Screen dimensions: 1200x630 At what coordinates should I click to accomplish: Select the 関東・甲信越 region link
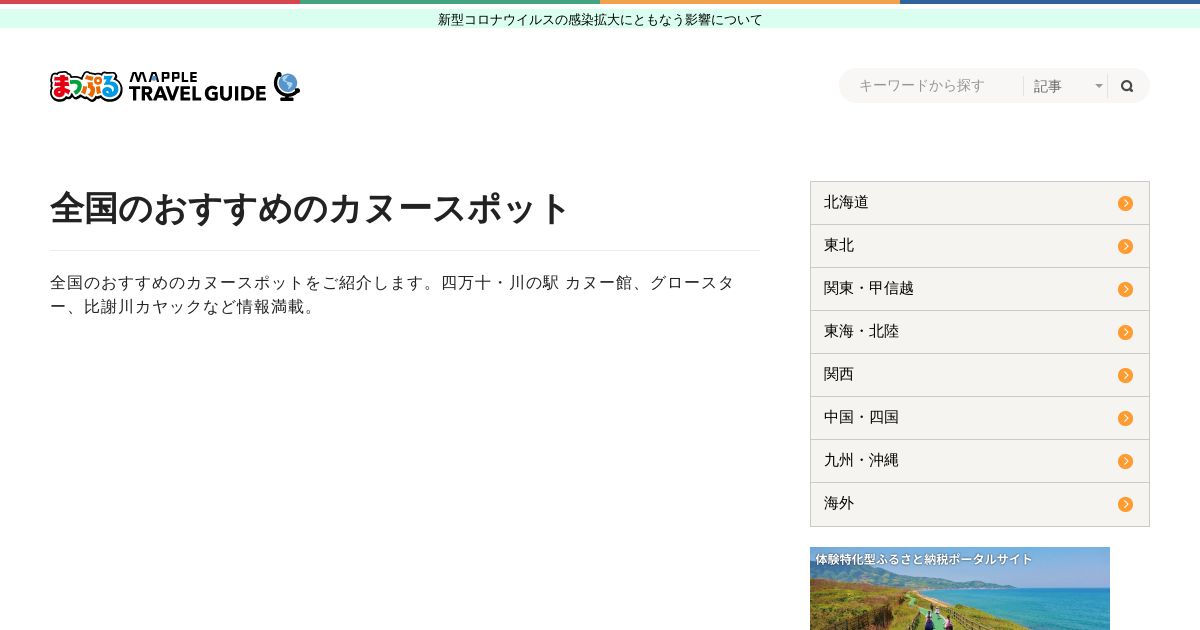pos(980,289)
